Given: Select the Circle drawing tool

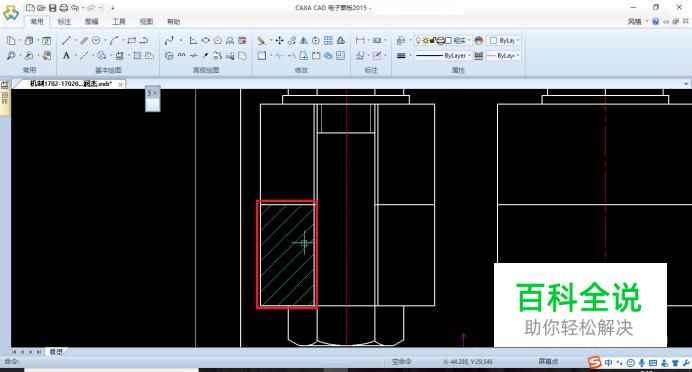Looking at the screenshot, I should coord(96,41).
